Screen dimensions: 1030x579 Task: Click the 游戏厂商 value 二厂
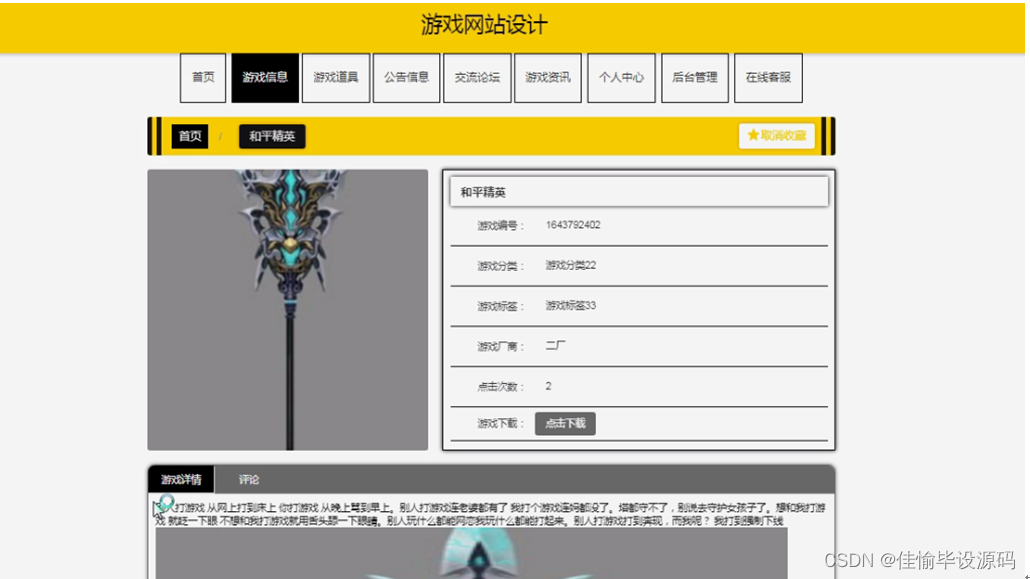pos(555,346)
